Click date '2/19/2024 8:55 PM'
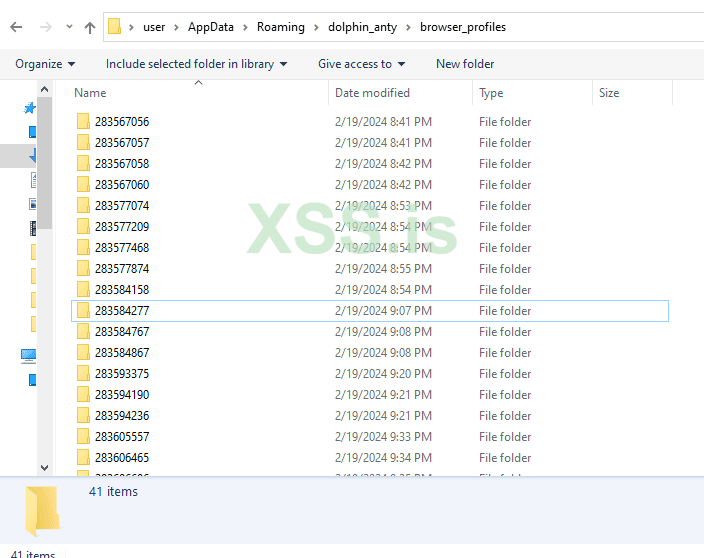 [x=383, y=268]
